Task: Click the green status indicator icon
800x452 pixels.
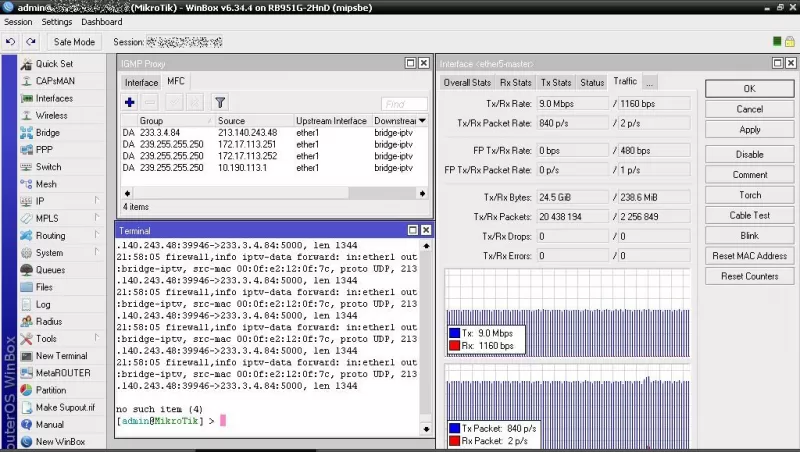Action: coord(777,41)
